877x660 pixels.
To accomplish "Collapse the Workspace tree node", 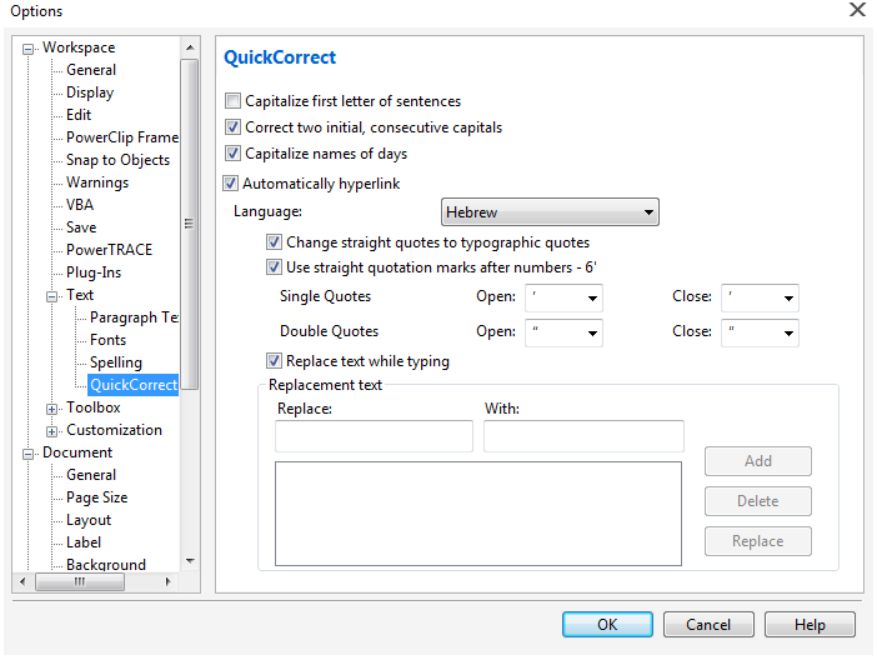I will 31,48.
